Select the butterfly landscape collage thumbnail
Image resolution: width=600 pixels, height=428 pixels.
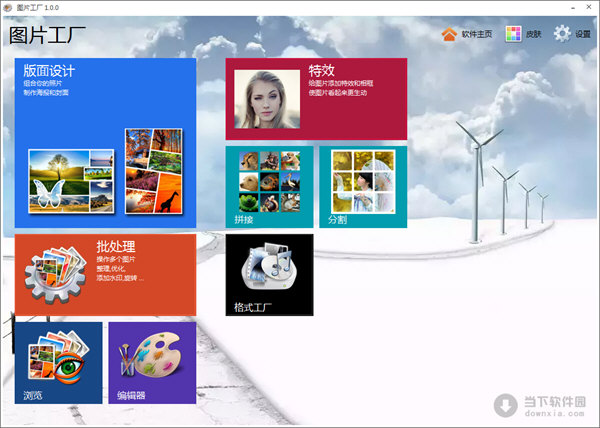[71, 181]
